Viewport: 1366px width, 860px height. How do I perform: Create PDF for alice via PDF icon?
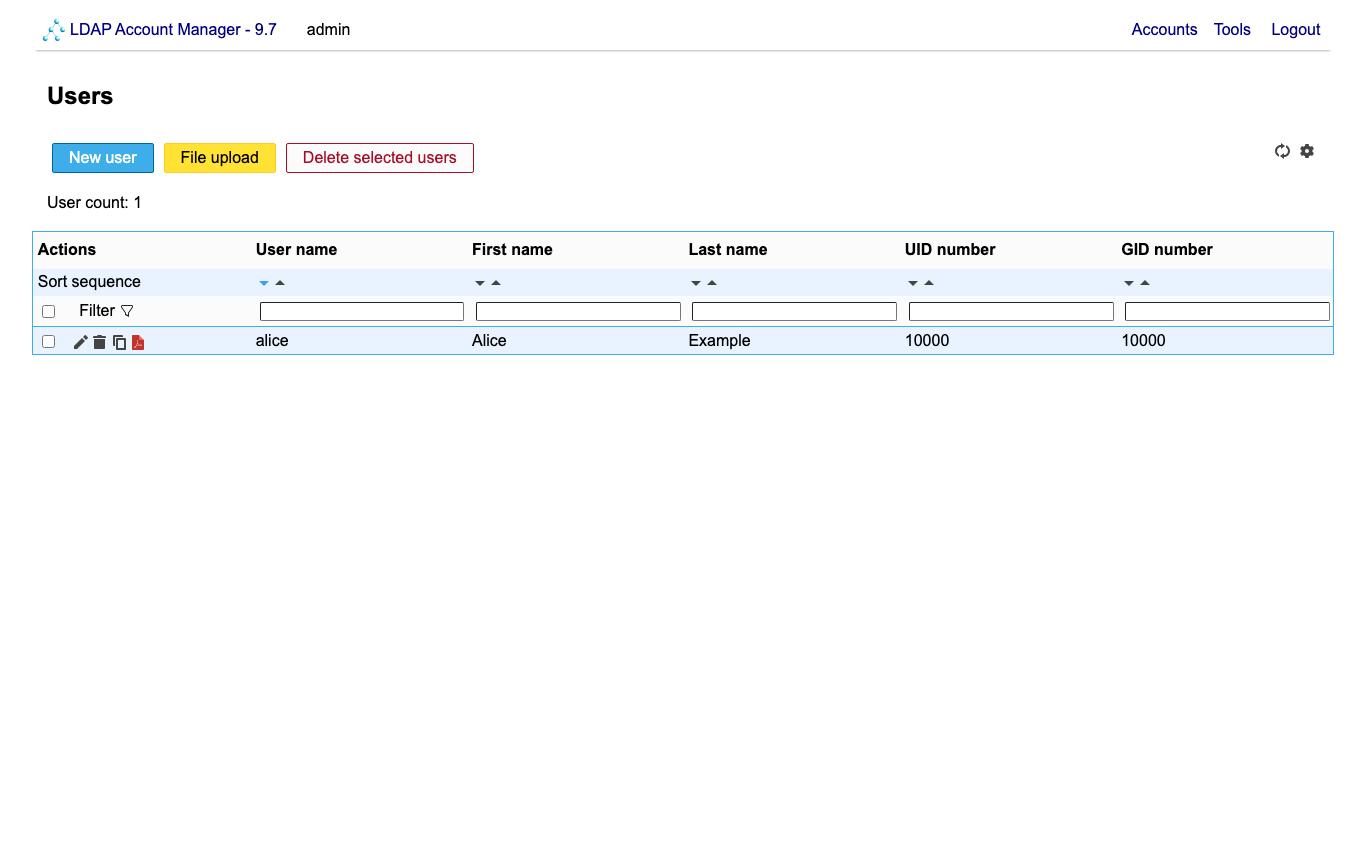pos(138,342)
